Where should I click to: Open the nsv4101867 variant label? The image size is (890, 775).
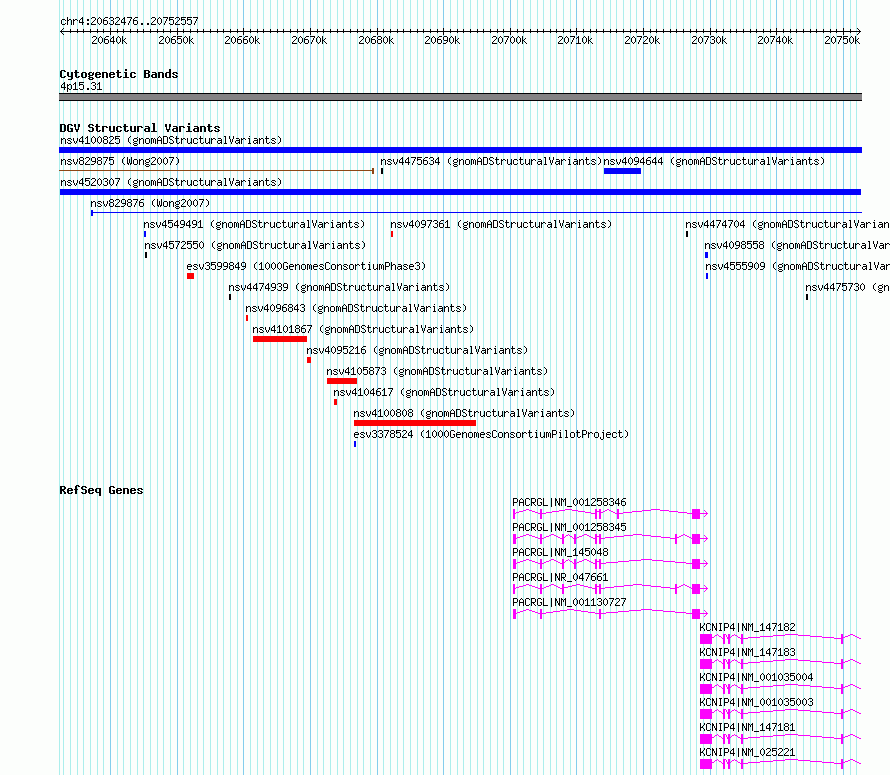pos(363,329)
